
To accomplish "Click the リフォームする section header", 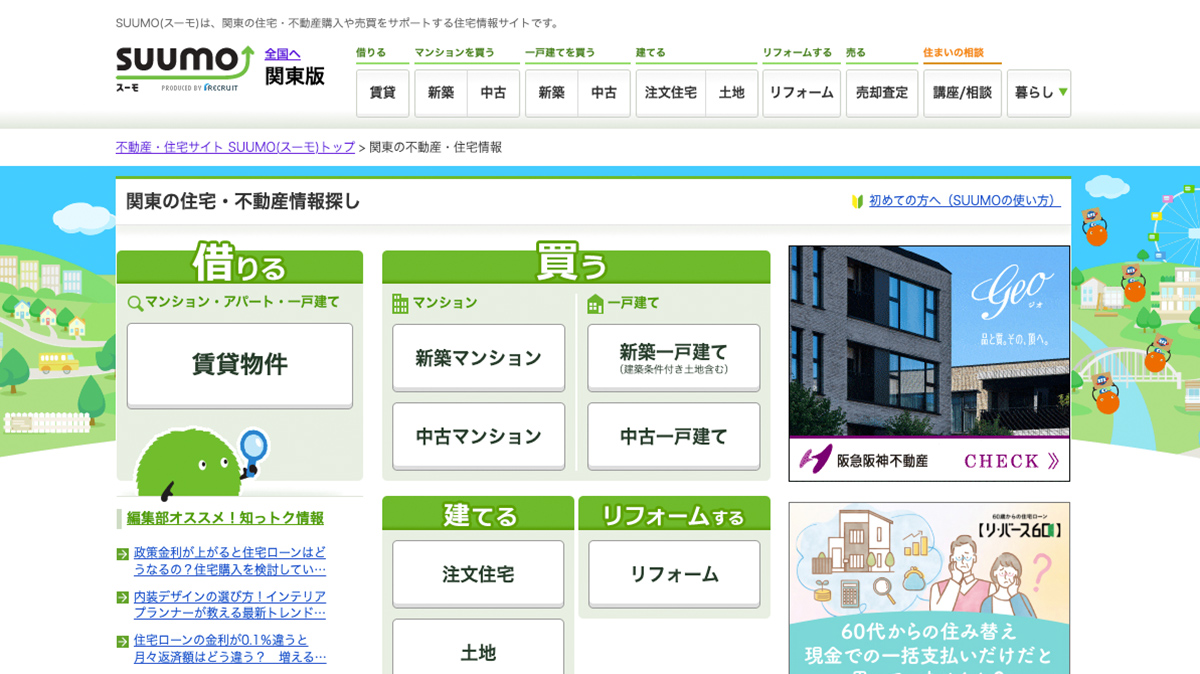I will click(x=674, y=514).
